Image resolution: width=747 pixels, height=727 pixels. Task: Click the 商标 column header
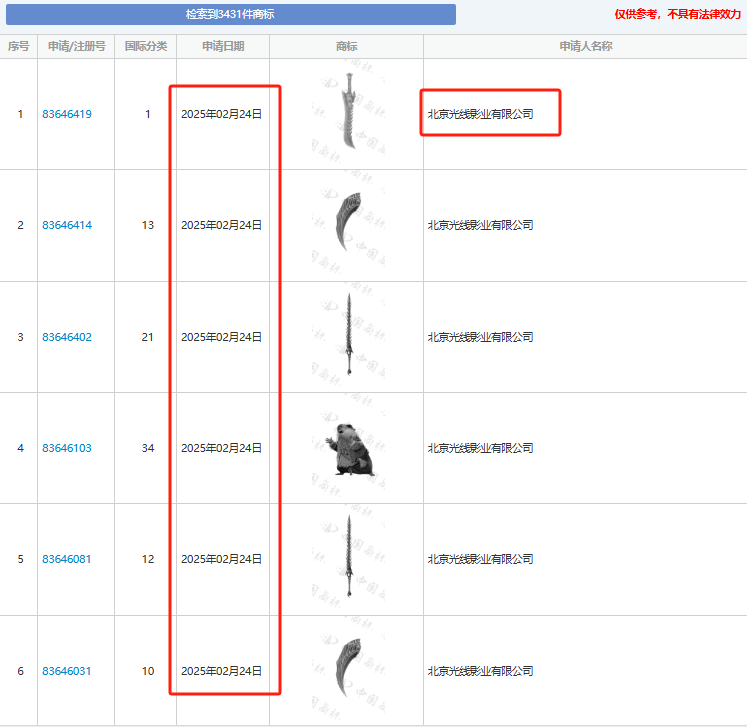[x=347, y=46]
